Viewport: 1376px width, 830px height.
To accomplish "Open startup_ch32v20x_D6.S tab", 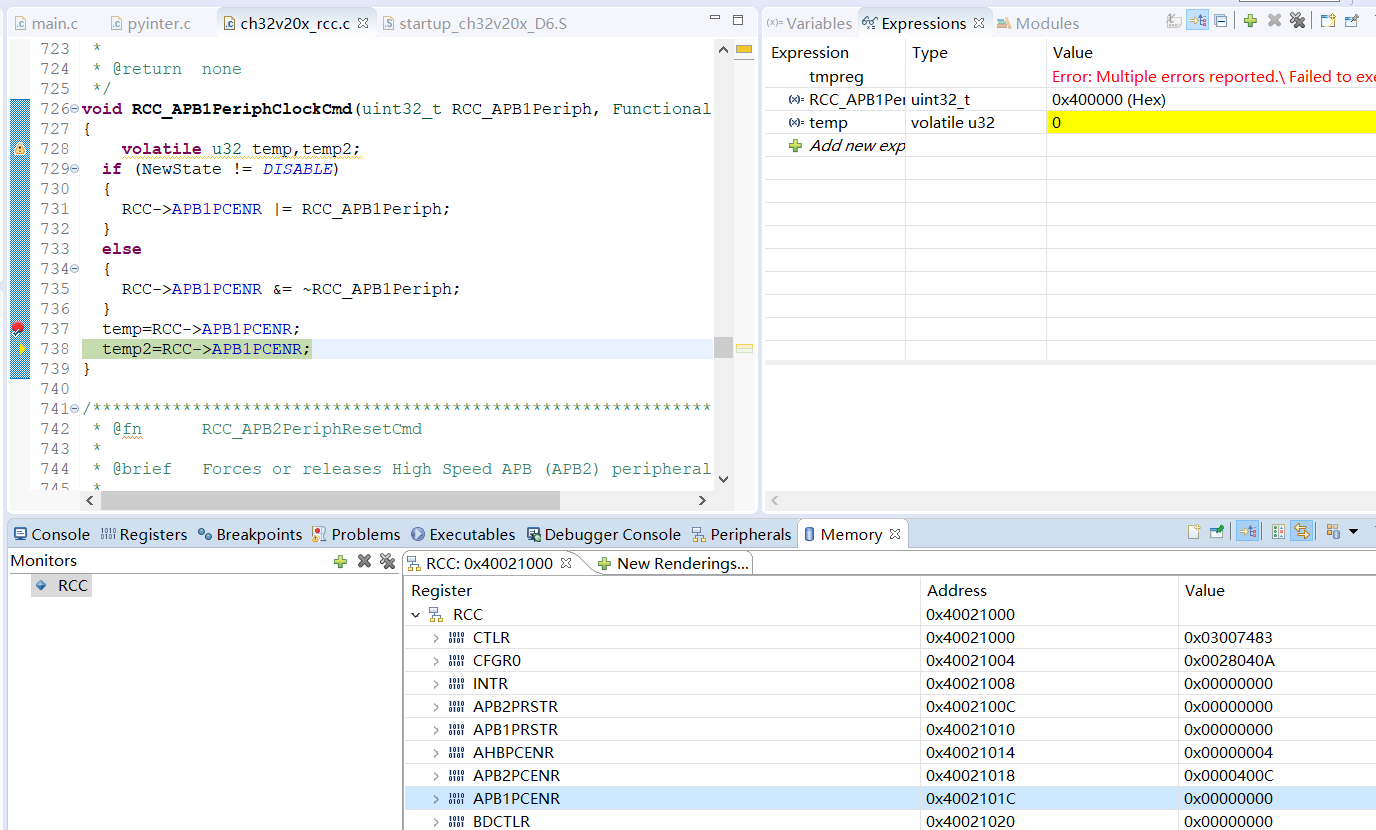I will tap(473, 23).
